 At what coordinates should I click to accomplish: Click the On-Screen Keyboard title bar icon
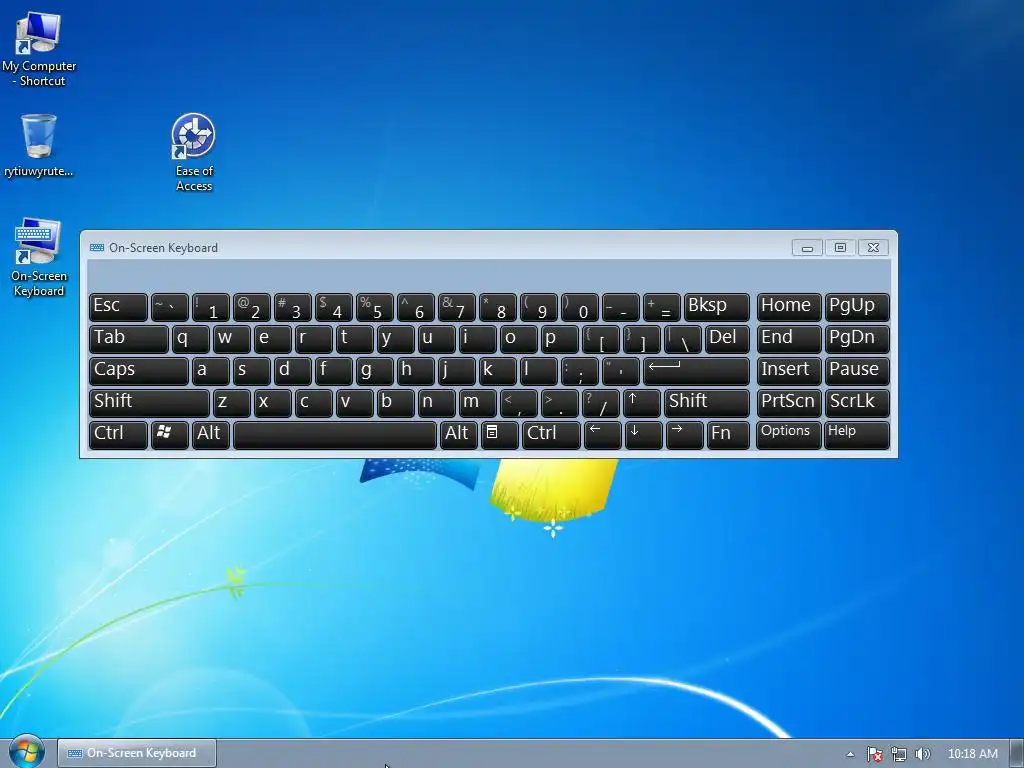pos(97,248)
